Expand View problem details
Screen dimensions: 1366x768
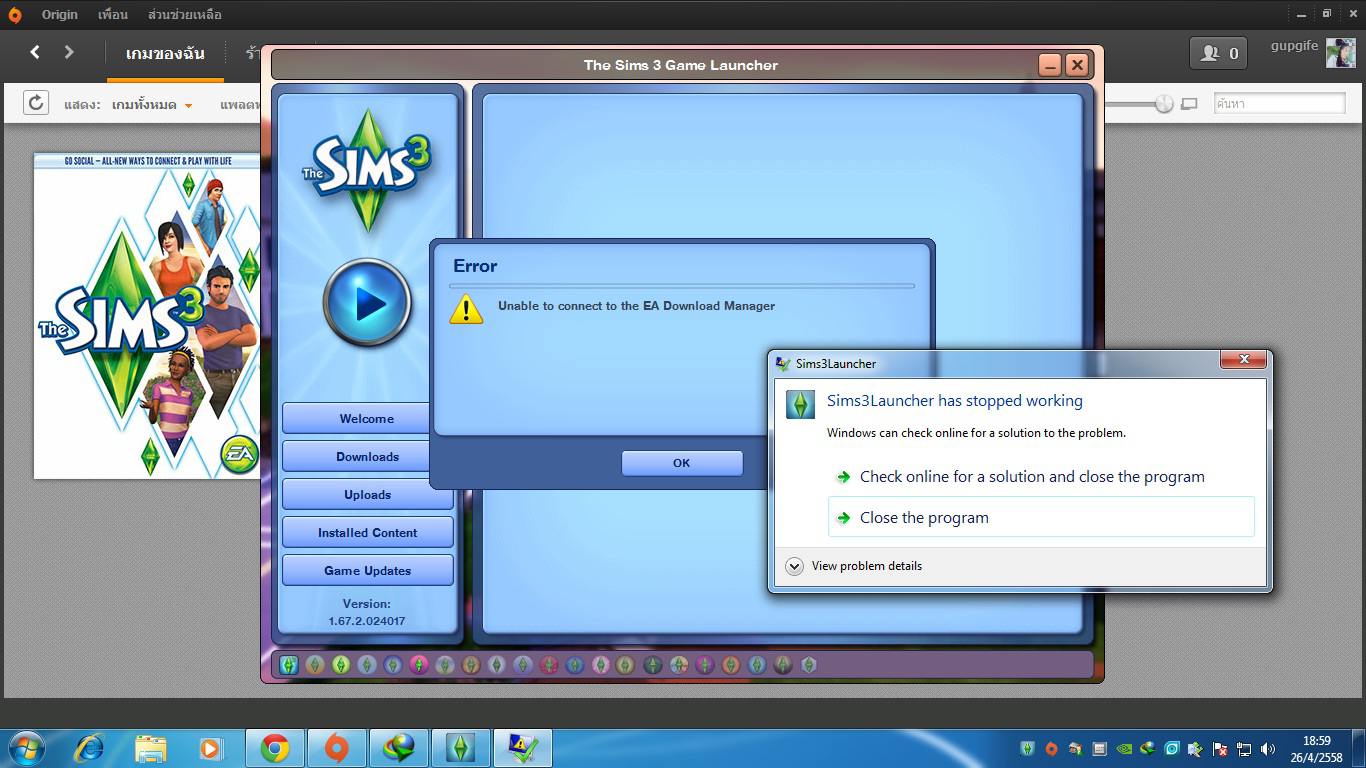pyautogui.click(x=855, y=566)
